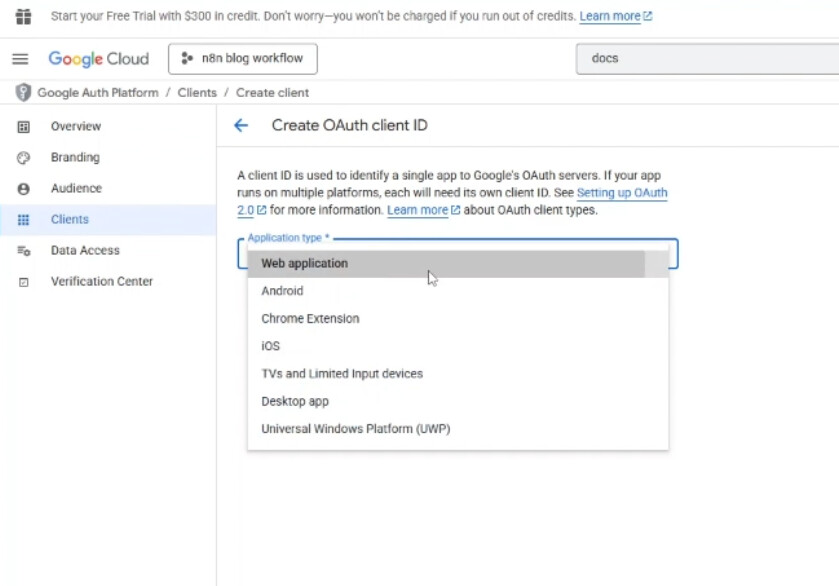839x586 pixels.
Task: Click the gift icon in the free trial banner
Action: (23, 16)
